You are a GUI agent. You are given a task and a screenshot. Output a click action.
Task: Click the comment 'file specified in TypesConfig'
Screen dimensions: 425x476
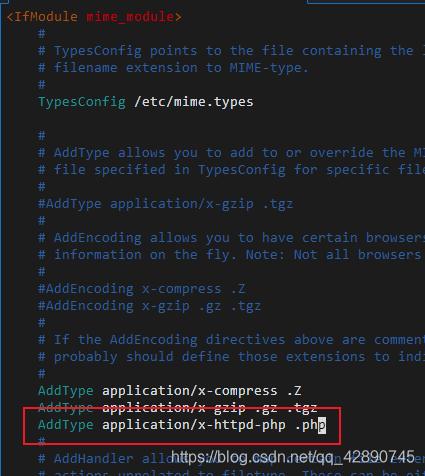pos(232,170)
